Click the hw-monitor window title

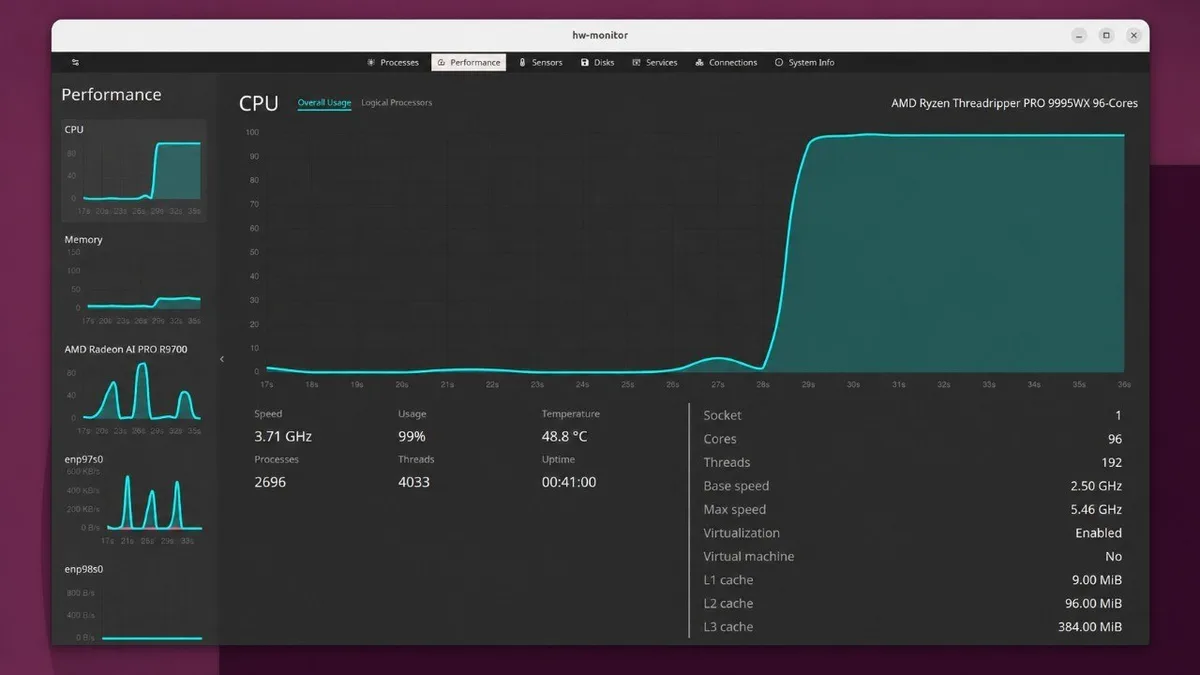(600, 35)
